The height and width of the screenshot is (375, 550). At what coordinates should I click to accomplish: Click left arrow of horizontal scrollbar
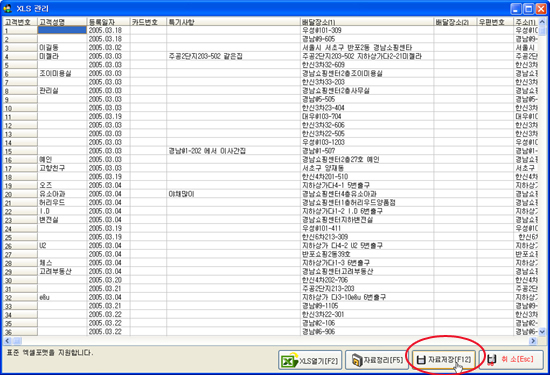[x=7, y=341]
